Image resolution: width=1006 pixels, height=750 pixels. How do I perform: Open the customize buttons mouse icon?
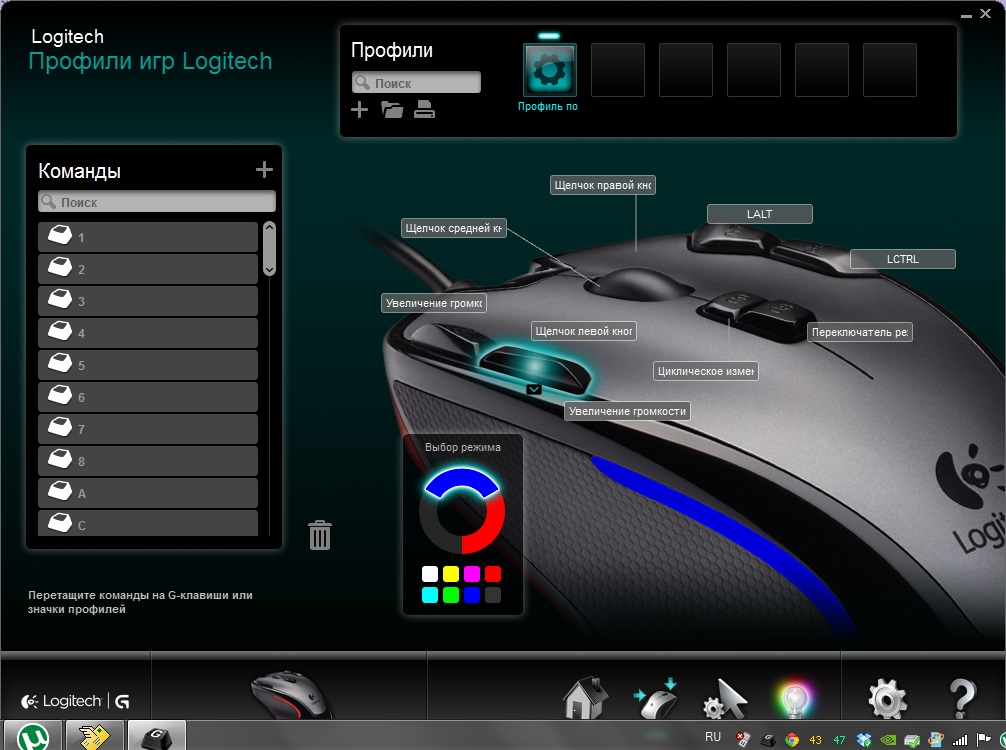pos(656,698)
